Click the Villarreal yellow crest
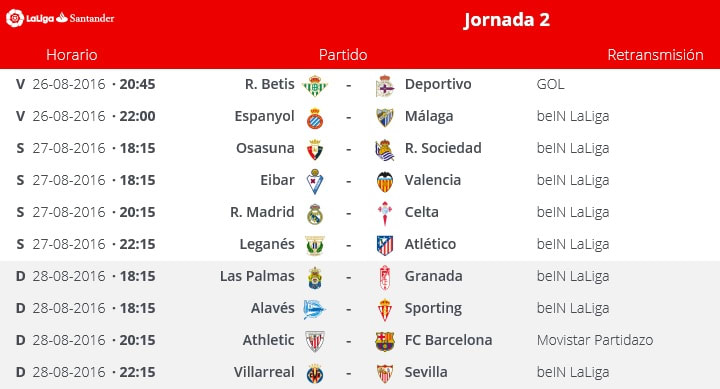The image size is (720, 389). [x=315, y=374]
